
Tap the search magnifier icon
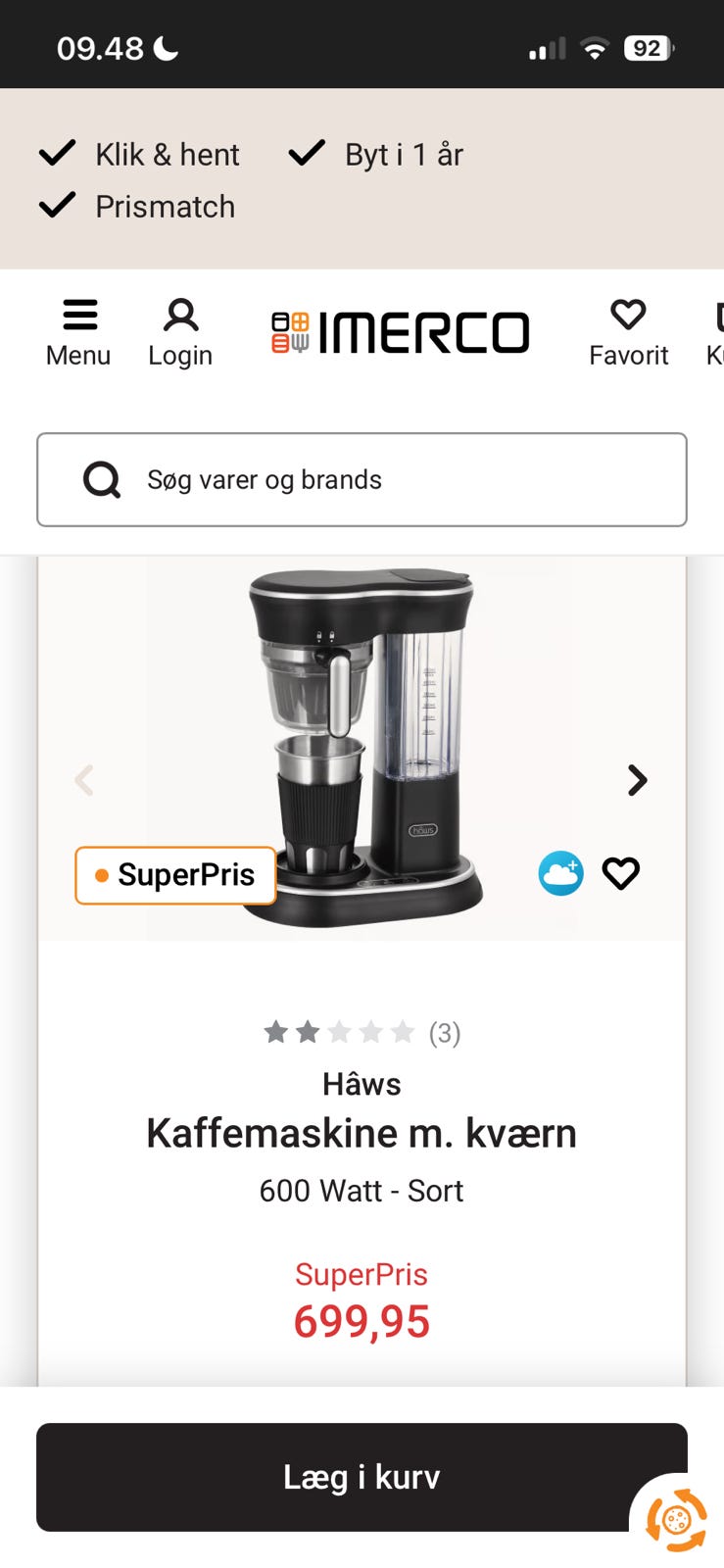[102, 480]
